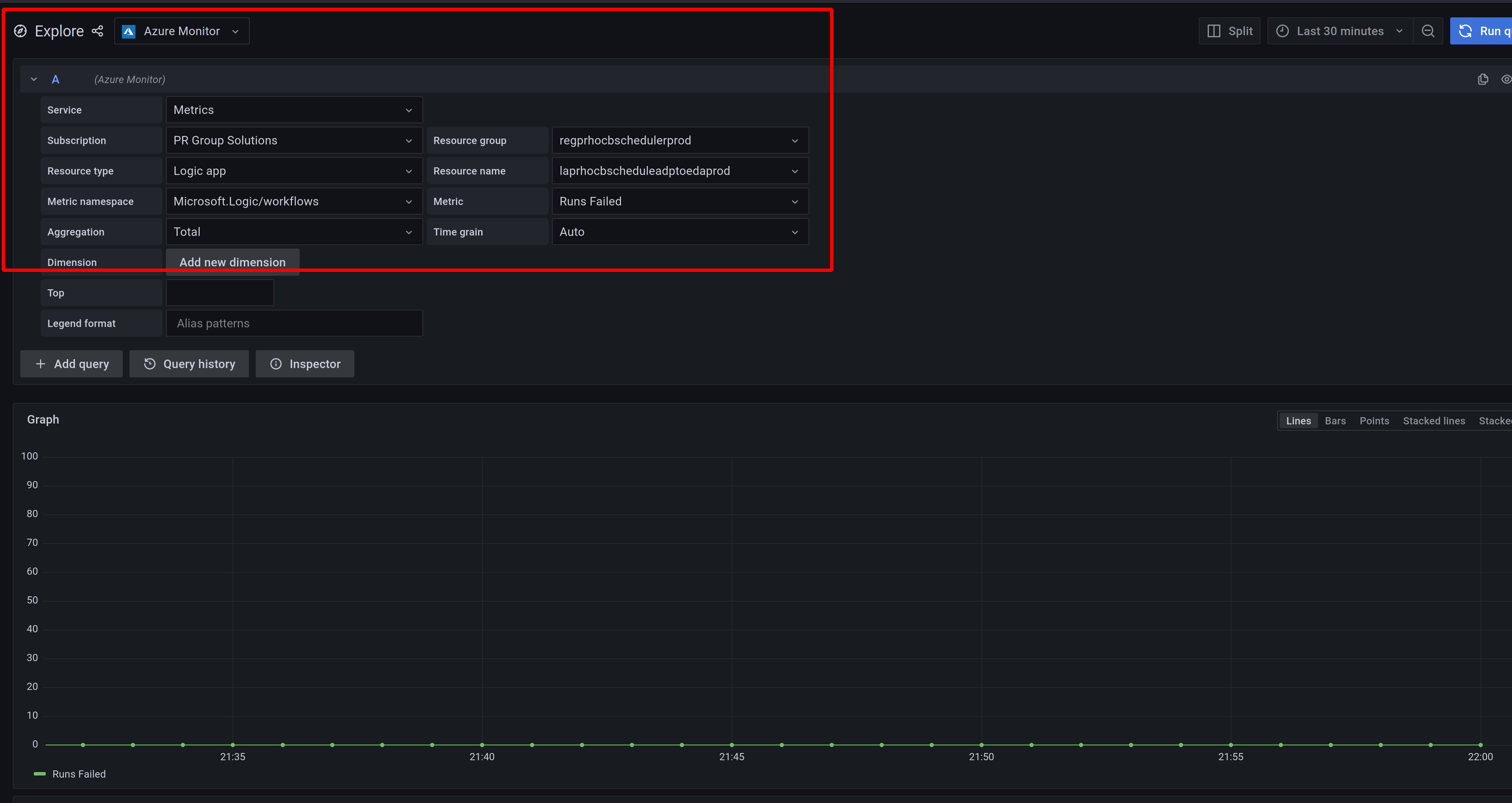1512x803 pixels.
Task: Select Stacked lines graph style
Action: 1433,421
